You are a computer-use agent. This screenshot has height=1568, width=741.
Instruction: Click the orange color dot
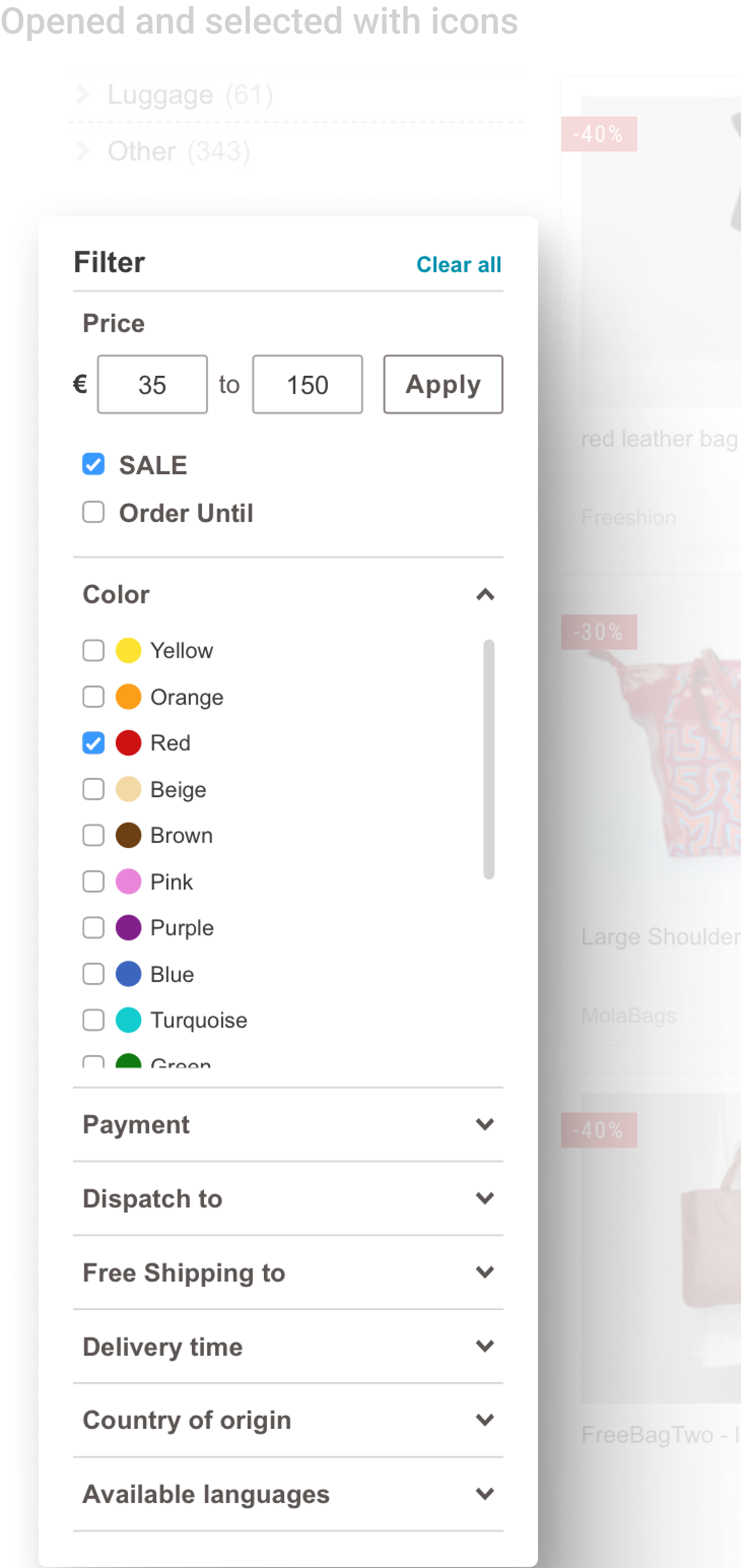[128, 696]
